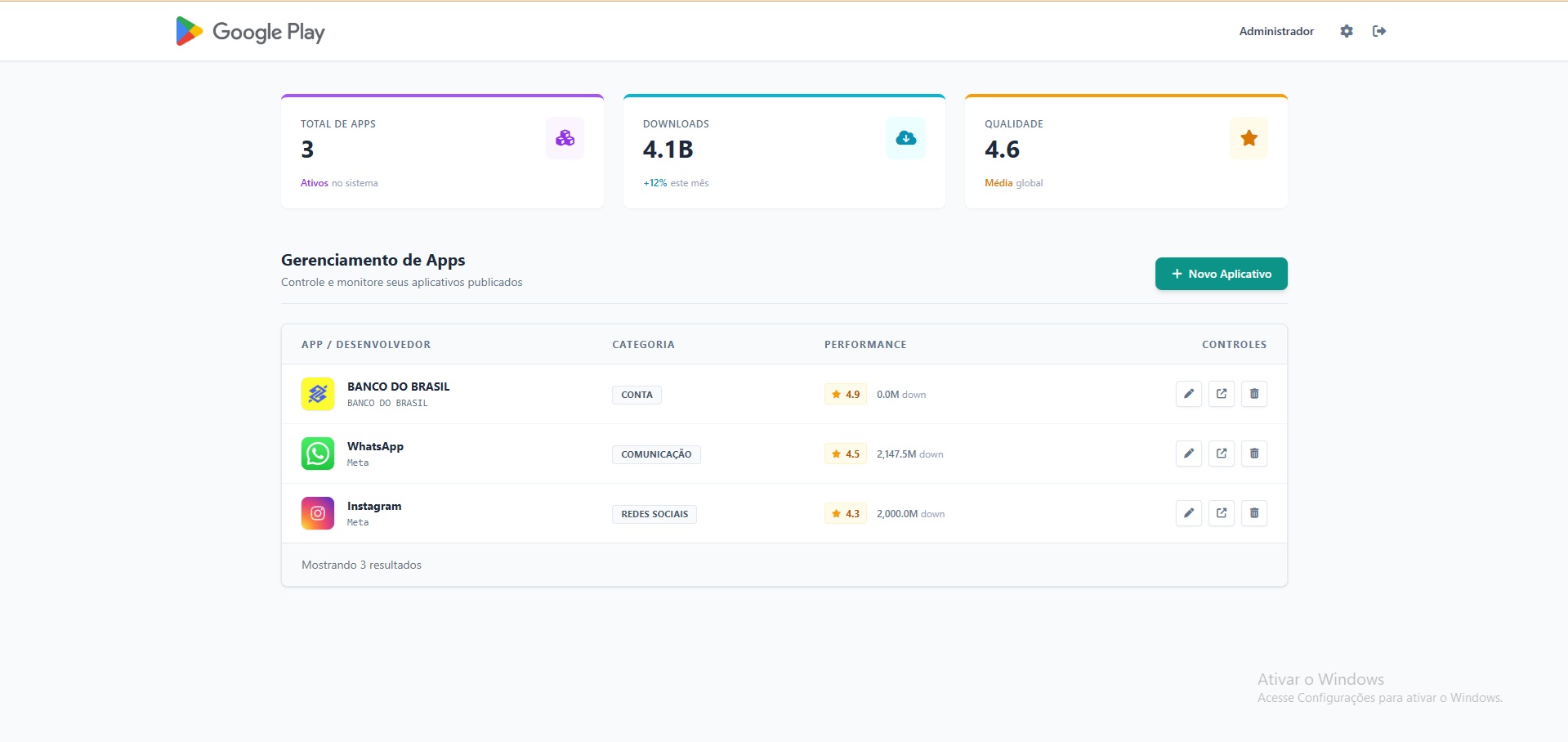Delete the Banco do Brasil app
Screen dimensions: 1568x742
tap(1253, 394)
